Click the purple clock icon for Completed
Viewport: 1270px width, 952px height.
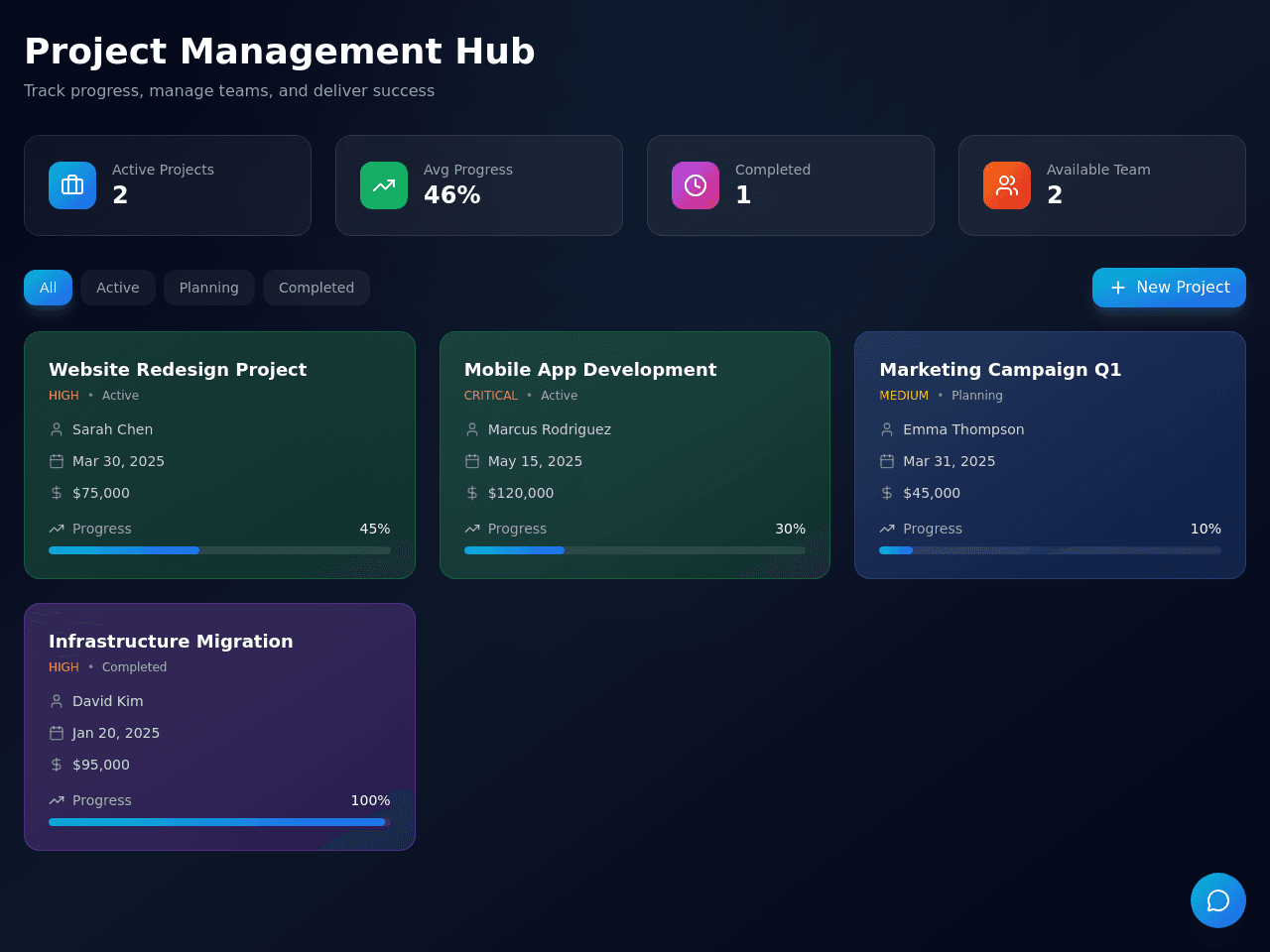pos(696,185)
